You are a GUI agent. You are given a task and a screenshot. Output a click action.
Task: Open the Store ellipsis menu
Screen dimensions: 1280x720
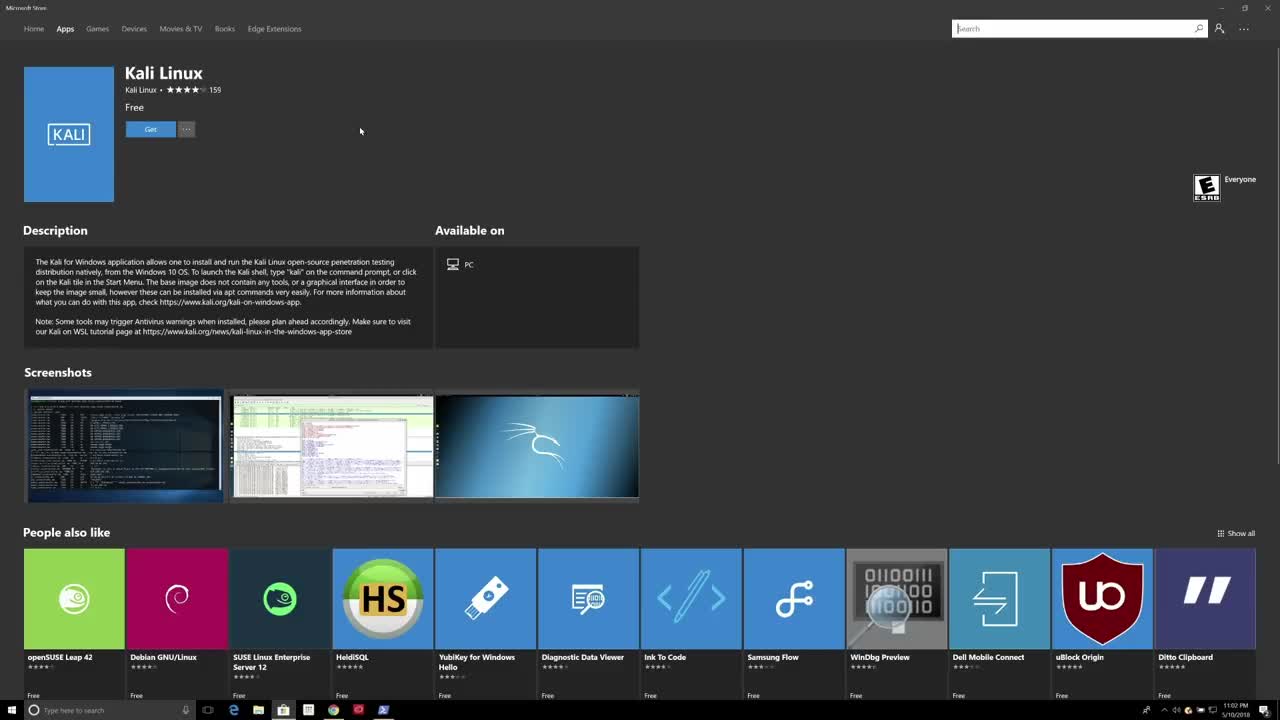[1244, 29]
